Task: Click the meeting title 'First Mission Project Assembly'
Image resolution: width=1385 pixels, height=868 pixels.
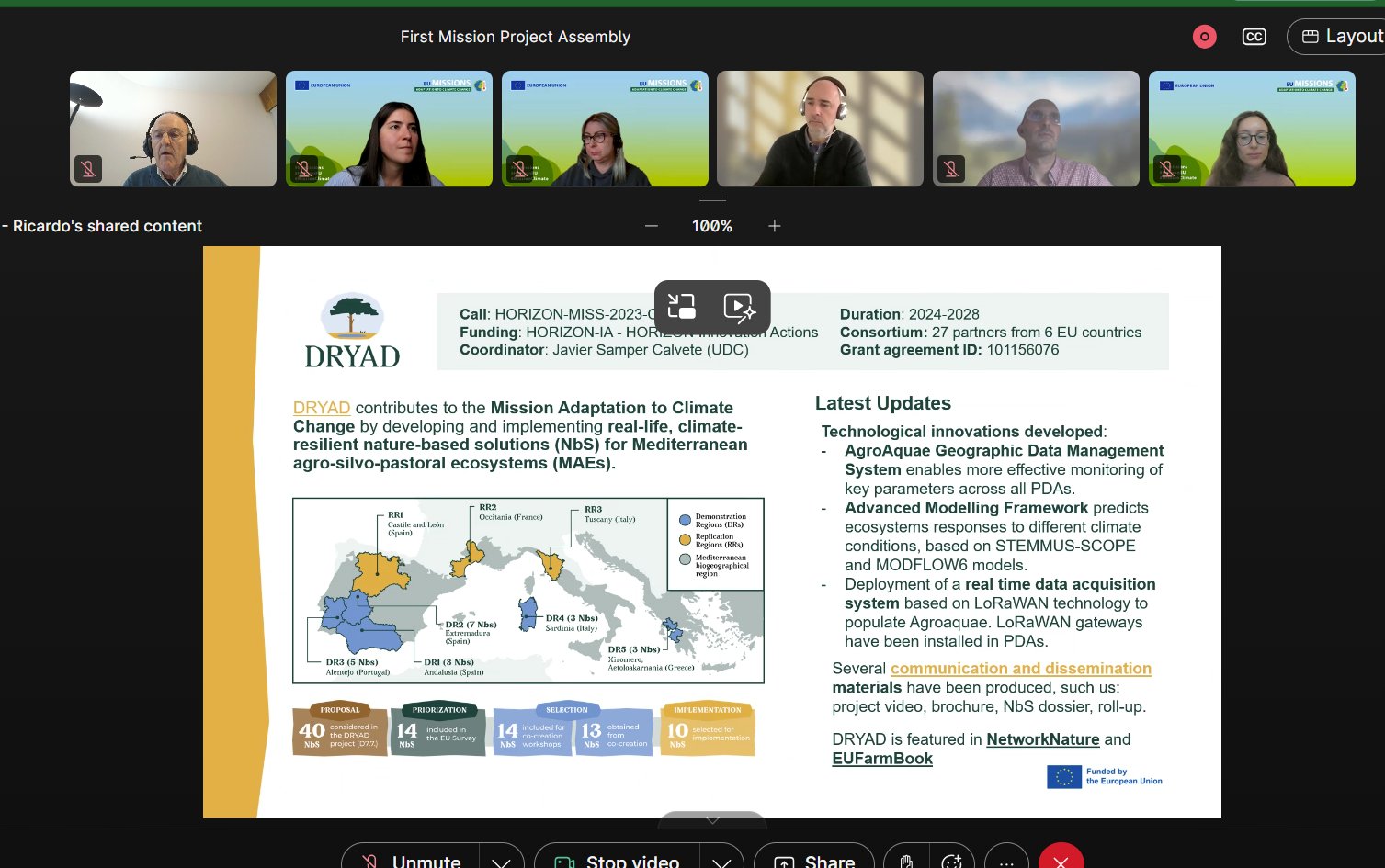Action: pos(516,37)
